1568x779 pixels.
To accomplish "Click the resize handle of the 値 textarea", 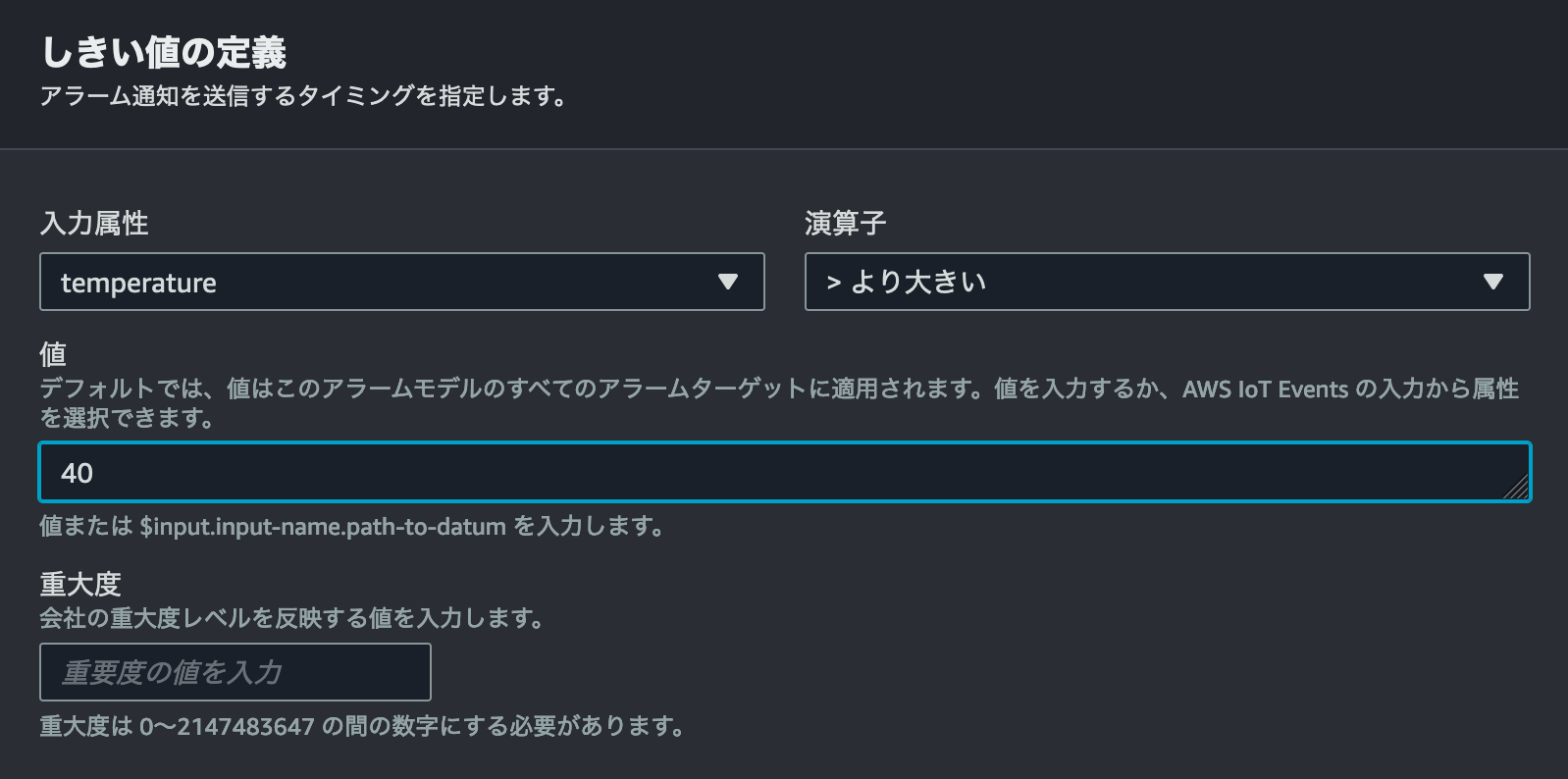I will coord(1517,488).
